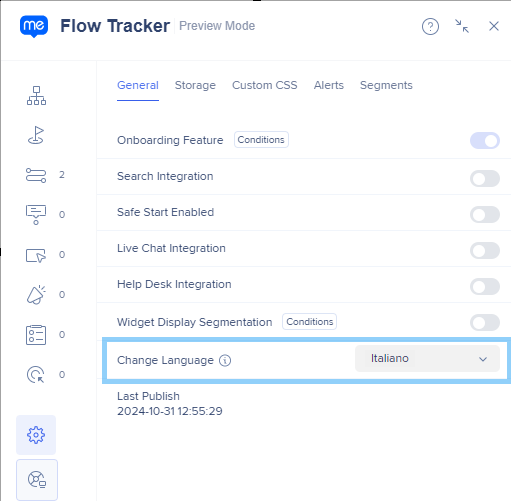Enable the Search Integration toggle
Image resolution: width=511 pixels, height=501 pixels.
485,179
